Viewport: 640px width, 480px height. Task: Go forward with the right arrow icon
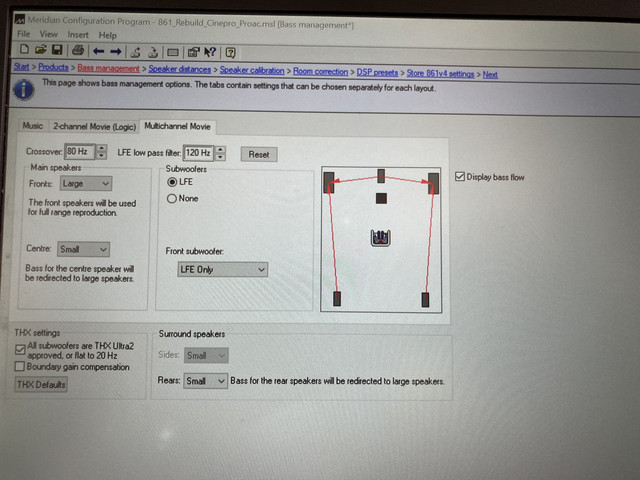pyautogui.click(x=116, y=51)
